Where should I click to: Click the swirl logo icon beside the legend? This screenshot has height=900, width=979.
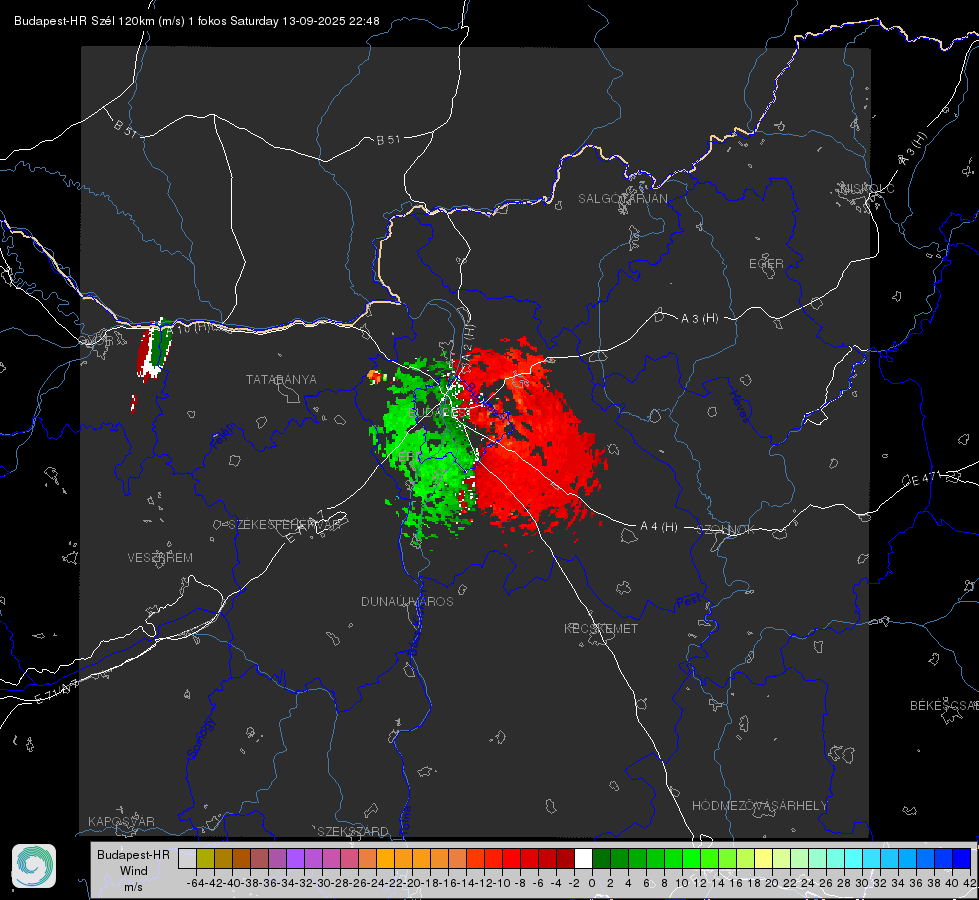tap(34, 866)
